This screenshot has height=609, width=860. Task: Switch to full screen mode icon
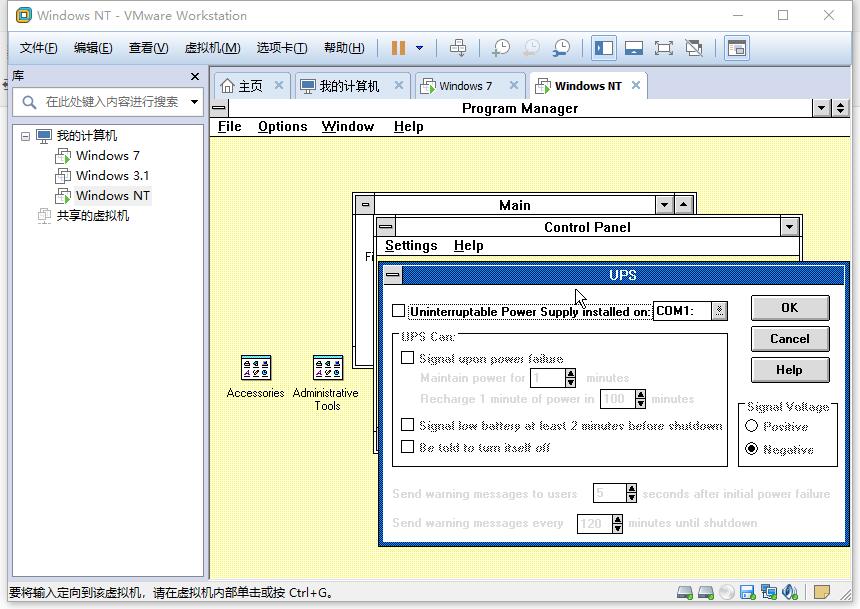tap(664, 48)
